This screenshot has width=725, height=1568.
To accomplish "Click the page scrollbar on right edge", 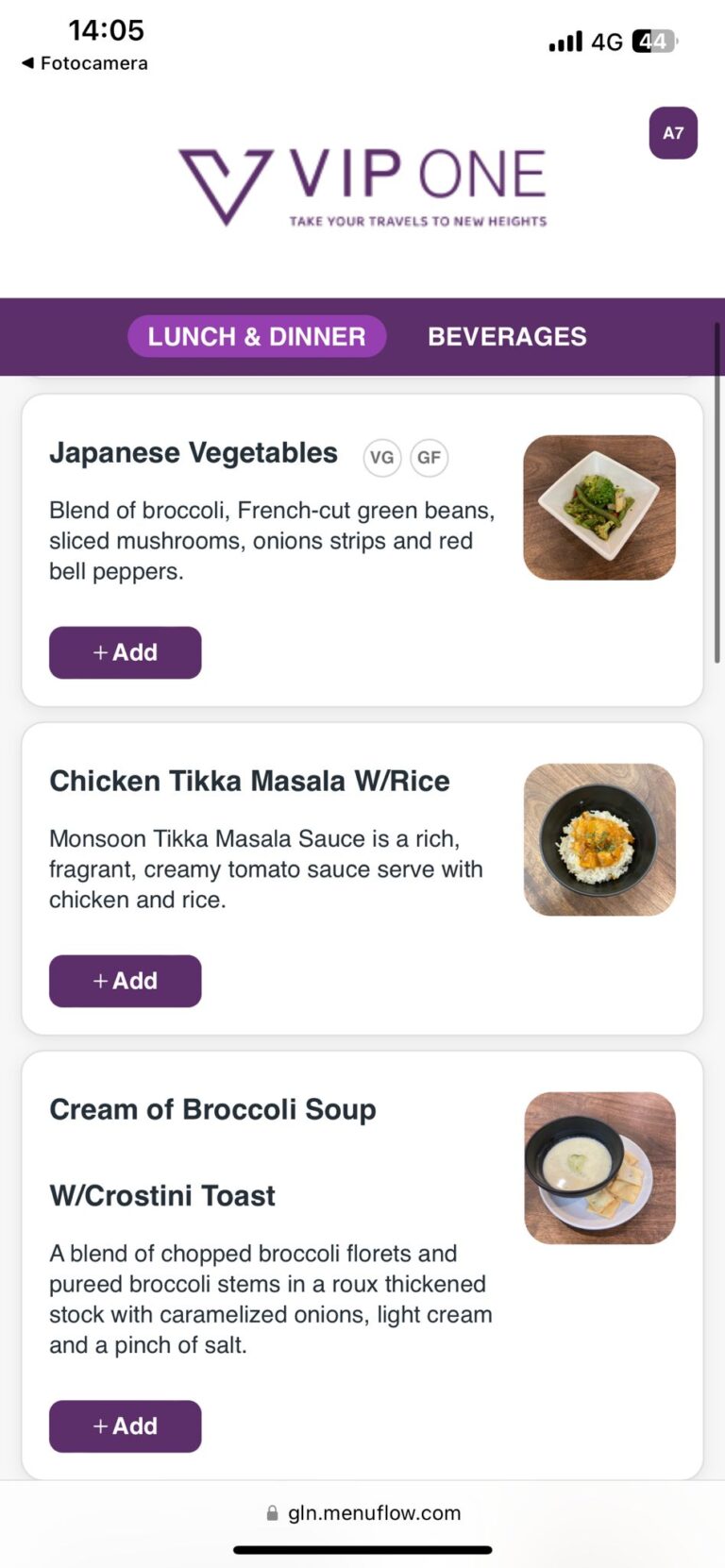I will pyautogui.click(x=717, y=493).
